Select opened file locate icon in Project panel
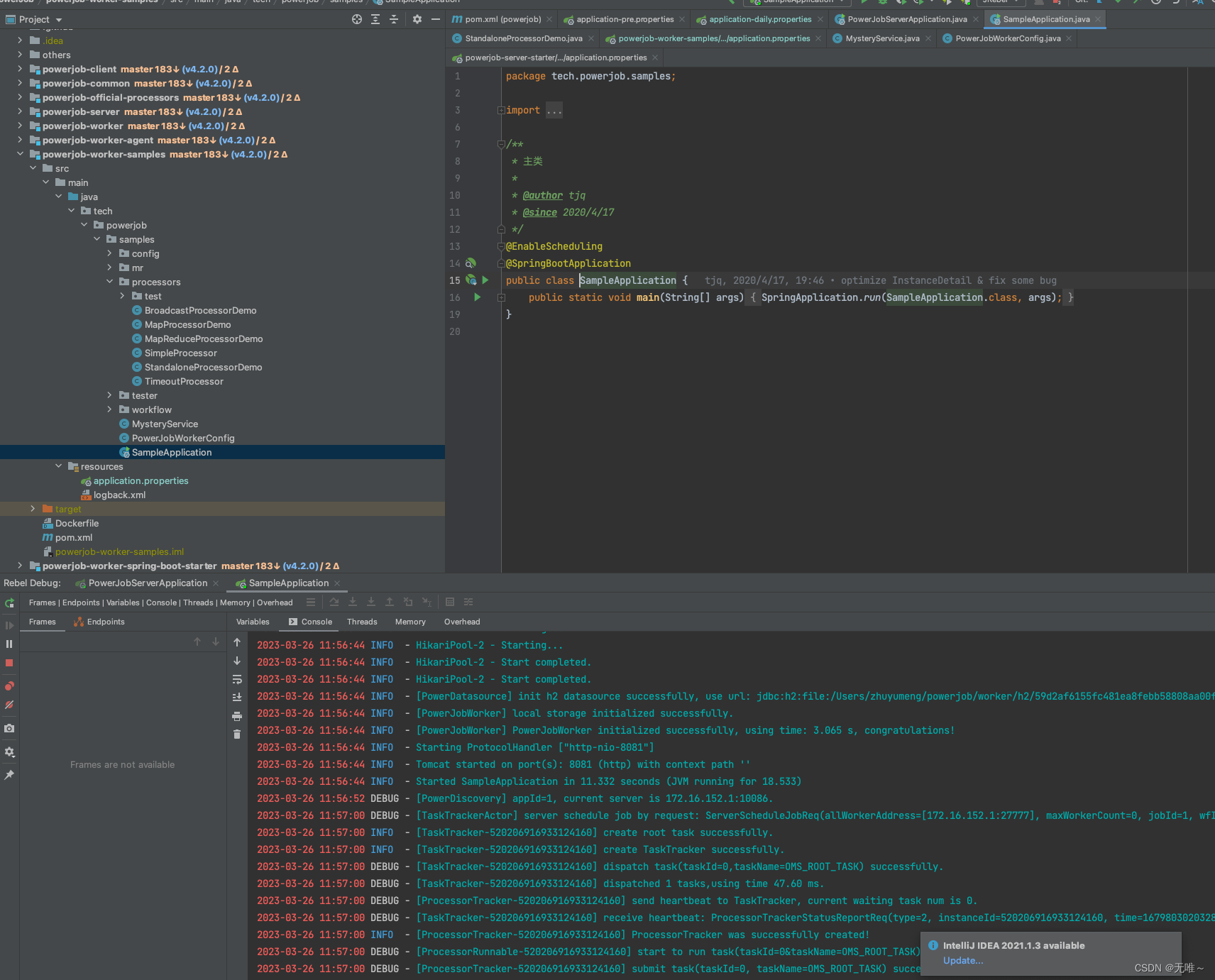The image size is (1215, 980). [x=357, y=19]
